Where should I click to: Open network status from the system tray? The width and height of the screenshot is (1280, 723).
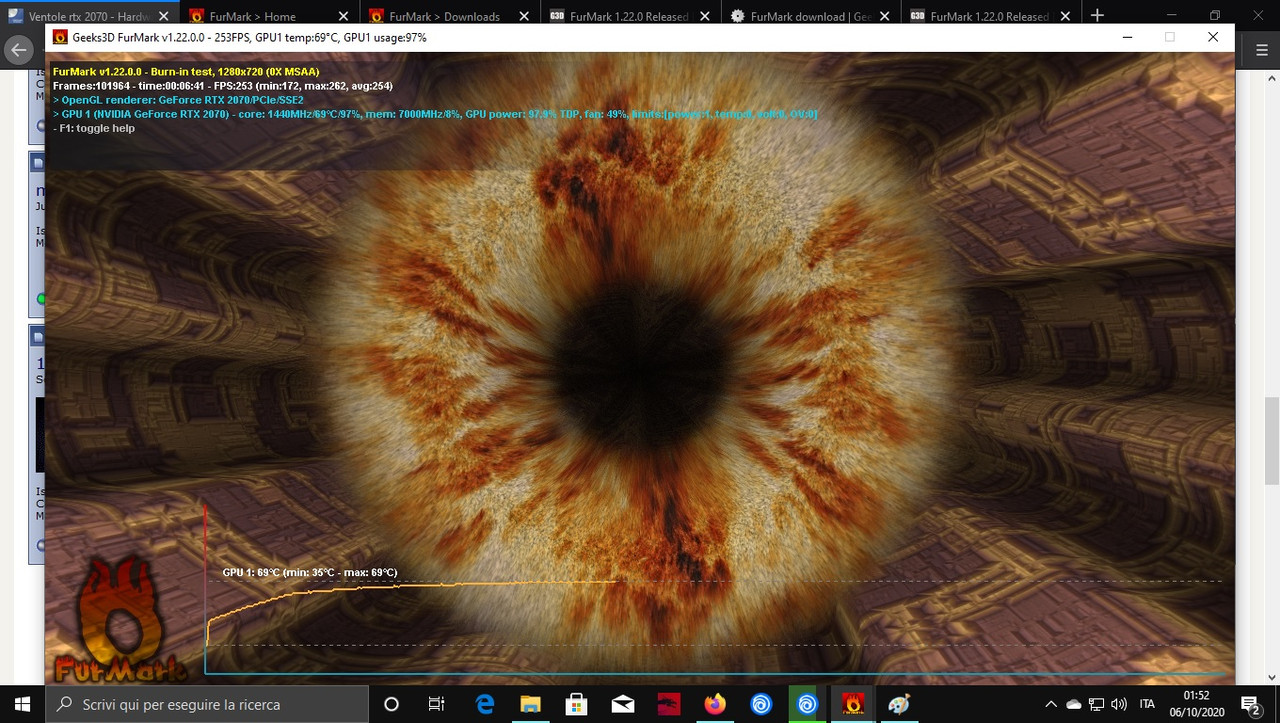tap(1097, 704)
